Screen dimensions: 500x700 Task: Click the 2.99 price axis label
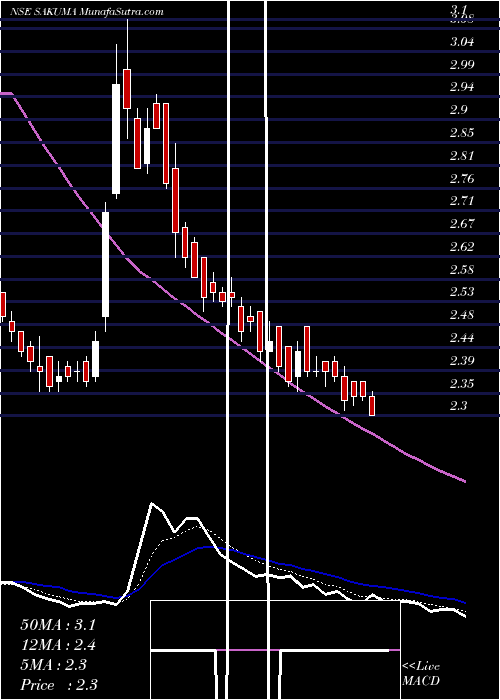pyautogui.click(x=462, y=65)
